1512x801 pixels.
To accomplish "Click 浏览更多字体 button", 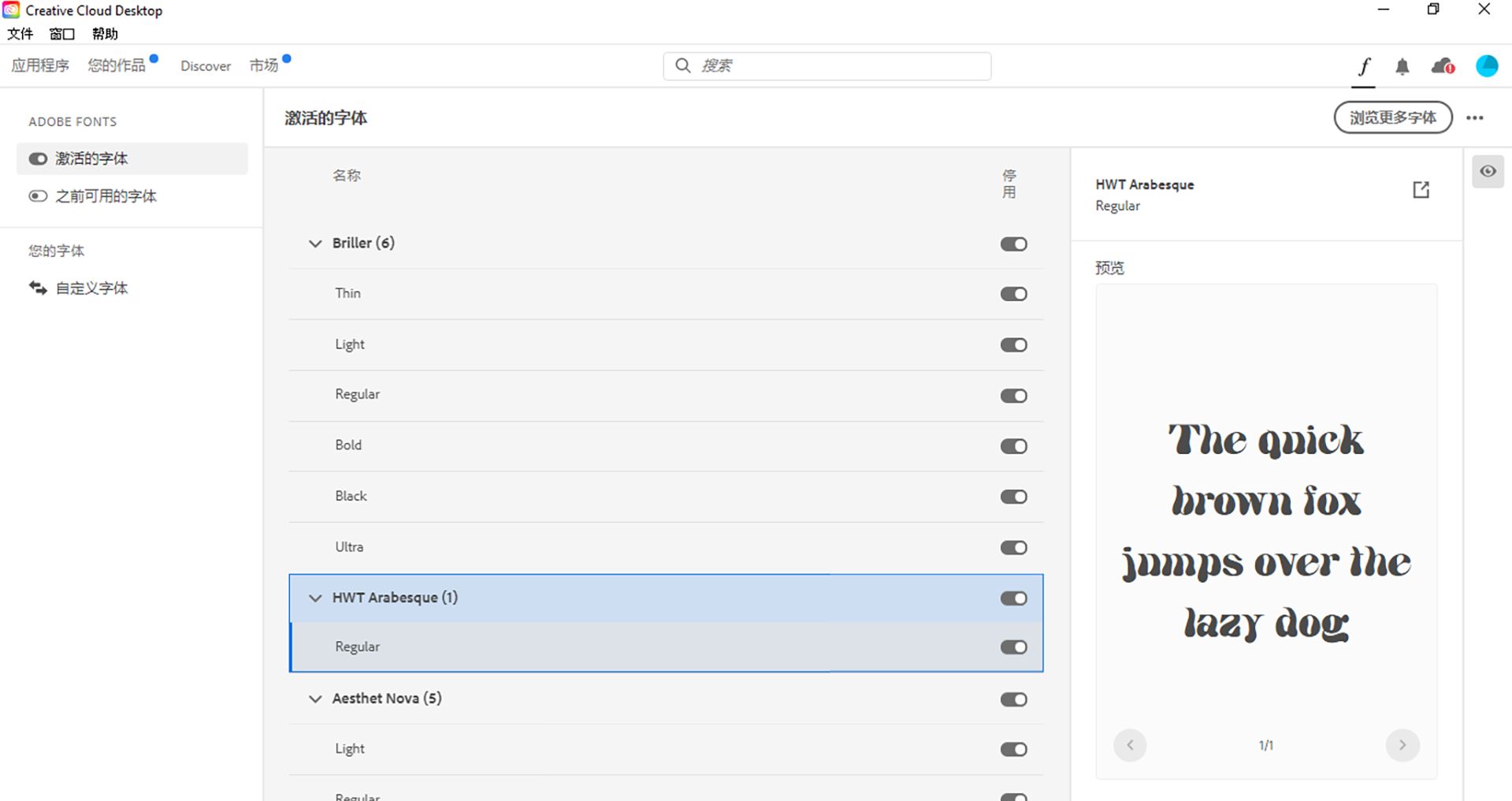I will click(1393, 117).
